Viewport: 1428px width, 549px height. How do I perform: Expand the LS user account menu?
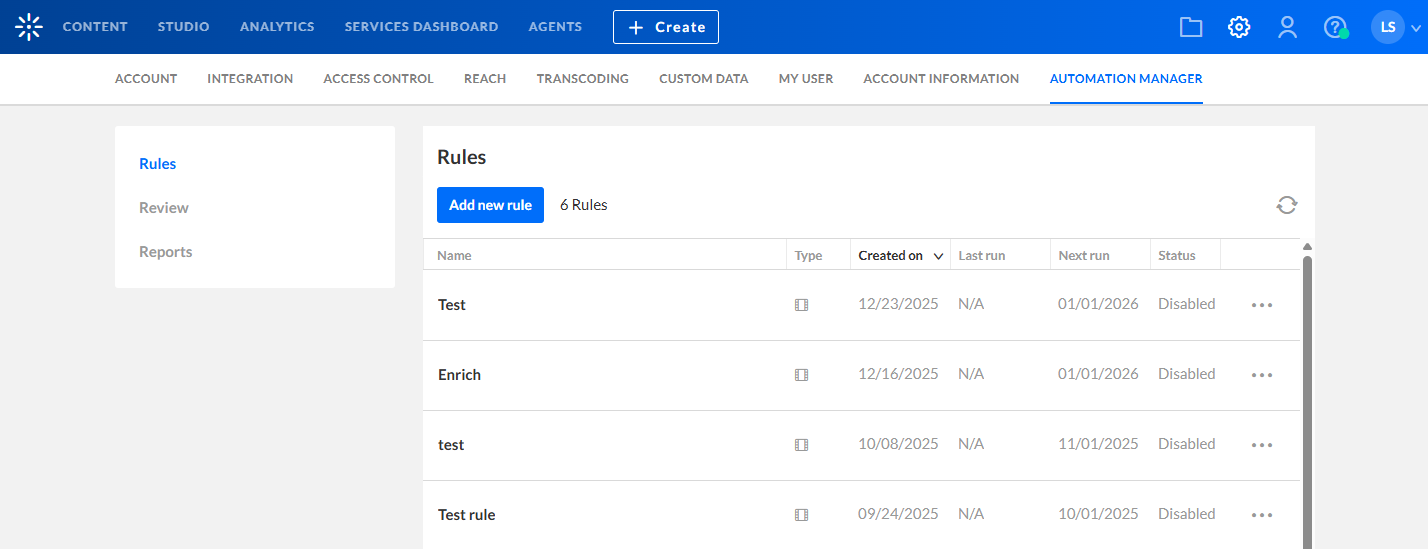click(x=1396, y=27)
